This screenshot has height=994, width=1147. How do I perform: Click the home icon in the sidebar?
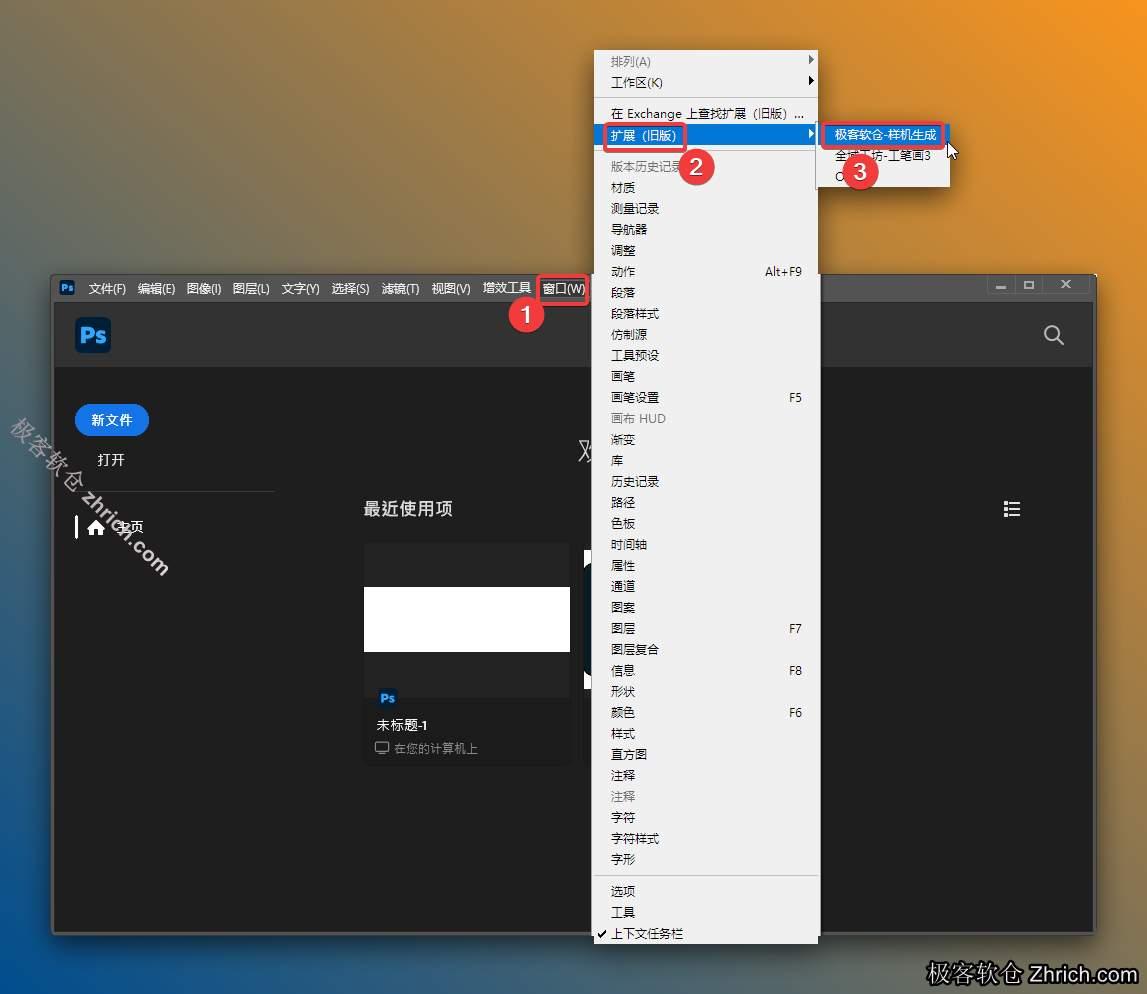coord(96,527)
